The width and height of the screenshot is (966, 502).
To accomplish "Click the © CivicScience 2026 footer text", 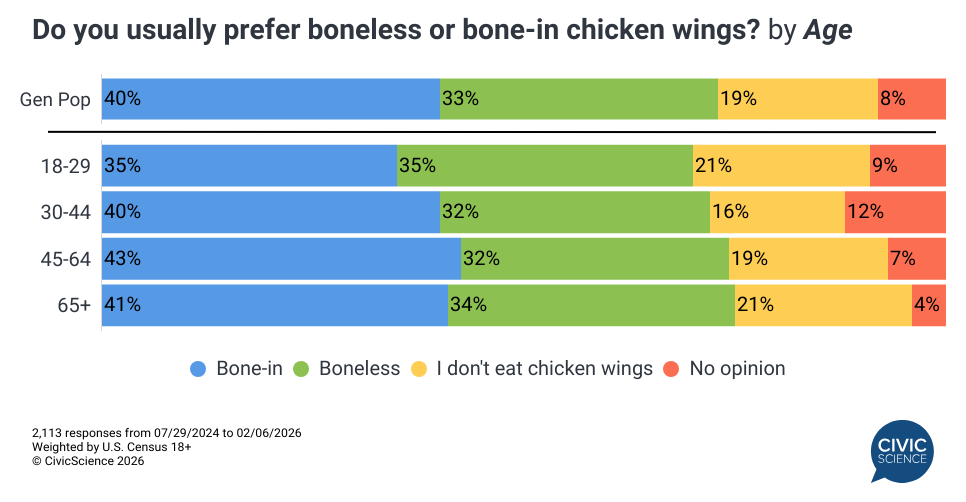I will [88, 461].
